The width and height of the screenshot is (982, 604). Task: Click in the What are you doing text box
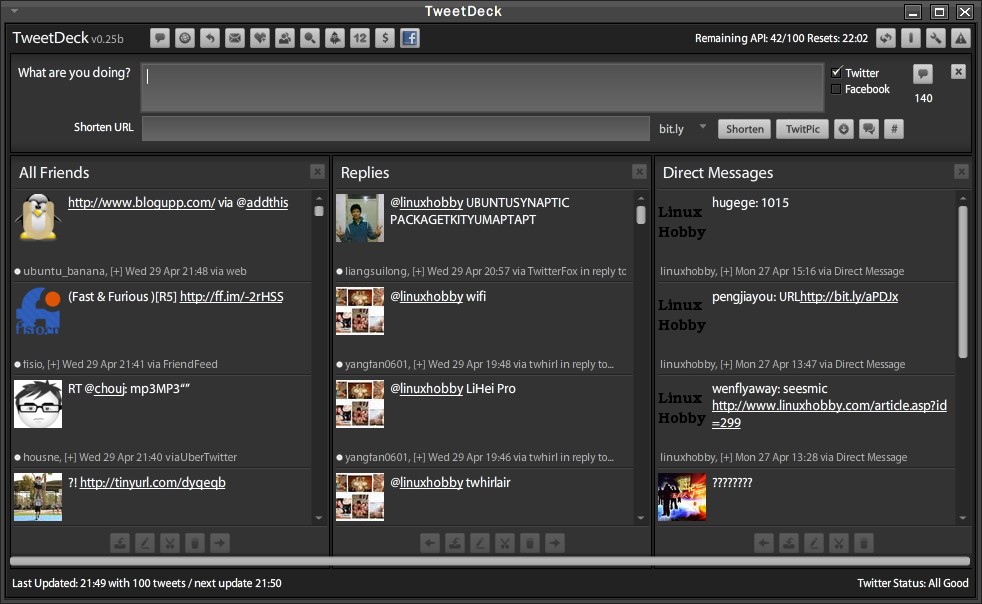(x=482, y=87)
